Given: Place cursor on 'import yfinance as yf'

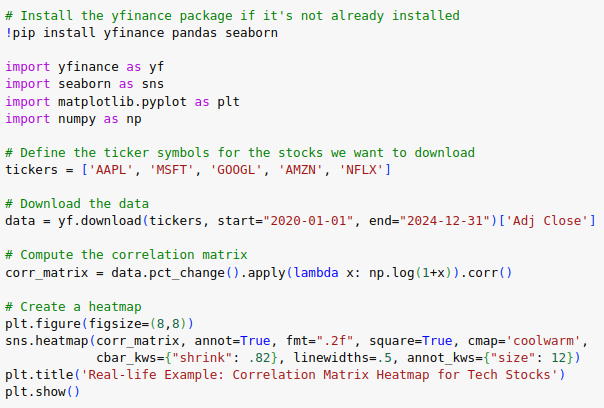Looking at the screenshot, I should point(85,67).
